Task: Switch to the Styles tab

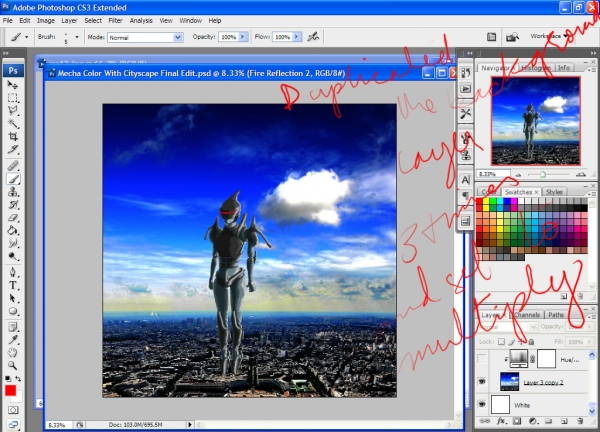Action: tap(554, 192)
